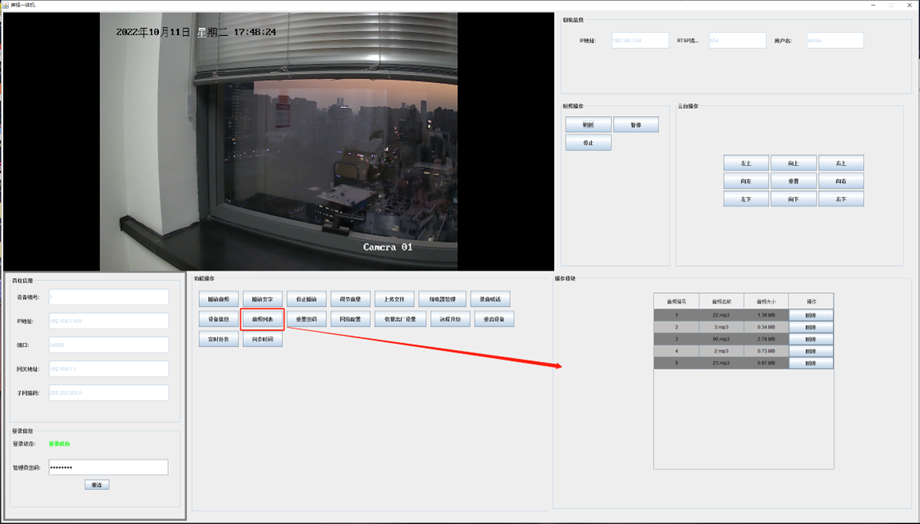Click the Camera 01 video feed
The image size is (920, 524).
(279, 142)
